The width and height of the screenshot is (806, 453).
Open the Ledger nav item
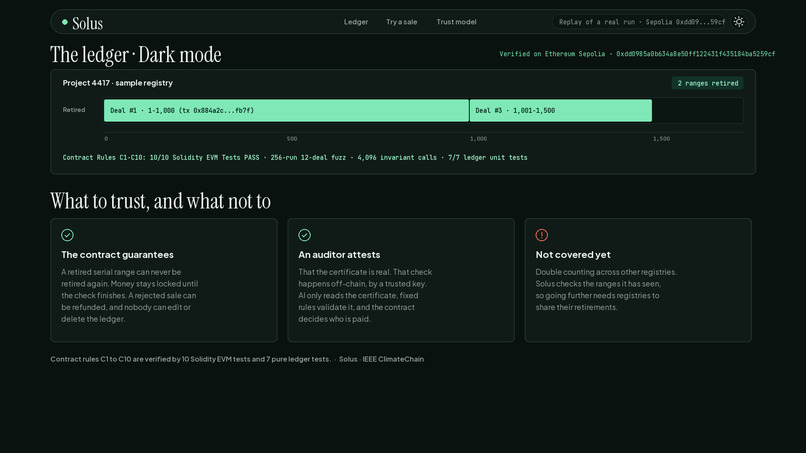[356, 22]
